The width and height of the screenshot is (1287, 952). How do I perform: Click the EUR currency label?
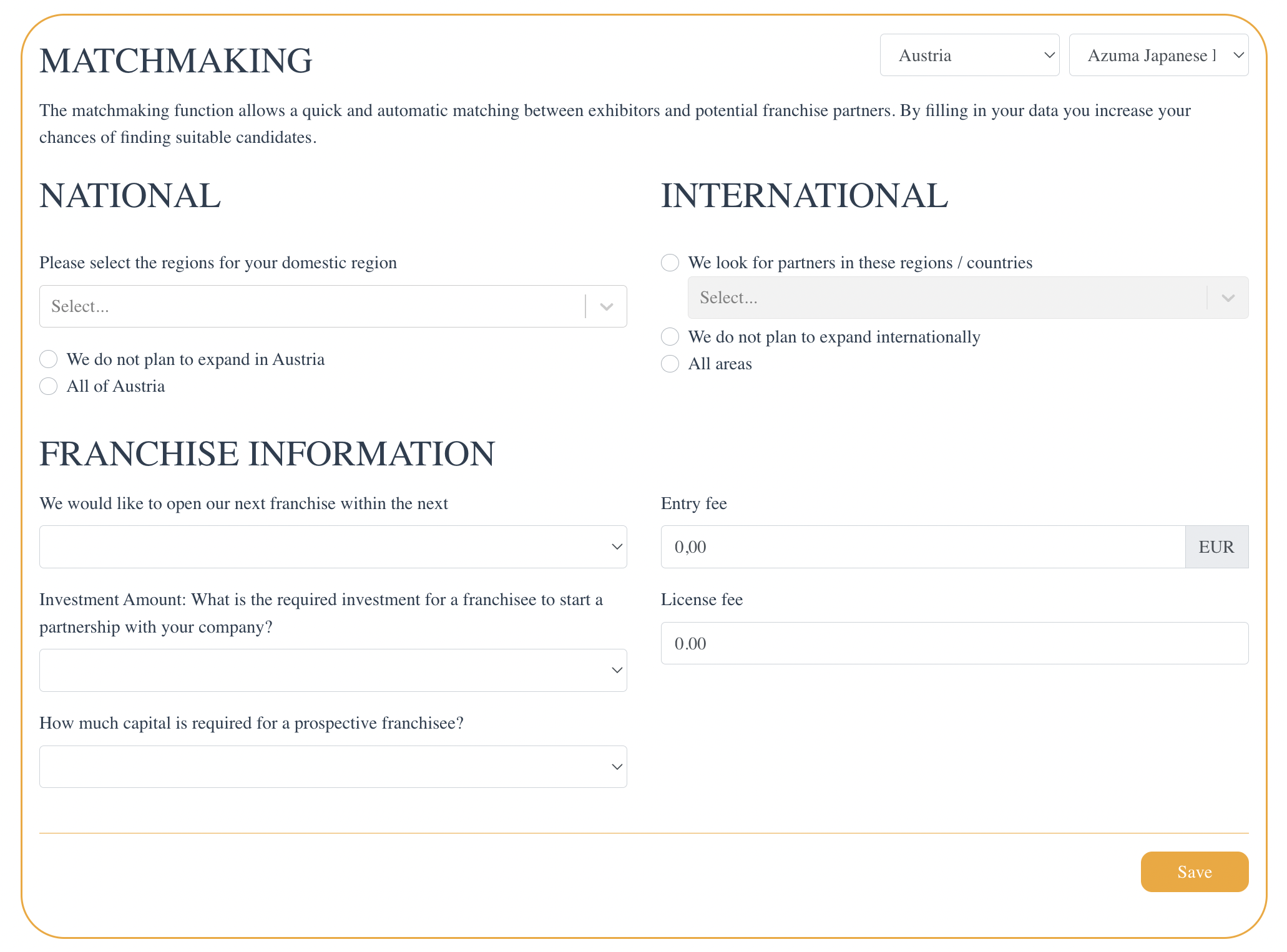1216,546
